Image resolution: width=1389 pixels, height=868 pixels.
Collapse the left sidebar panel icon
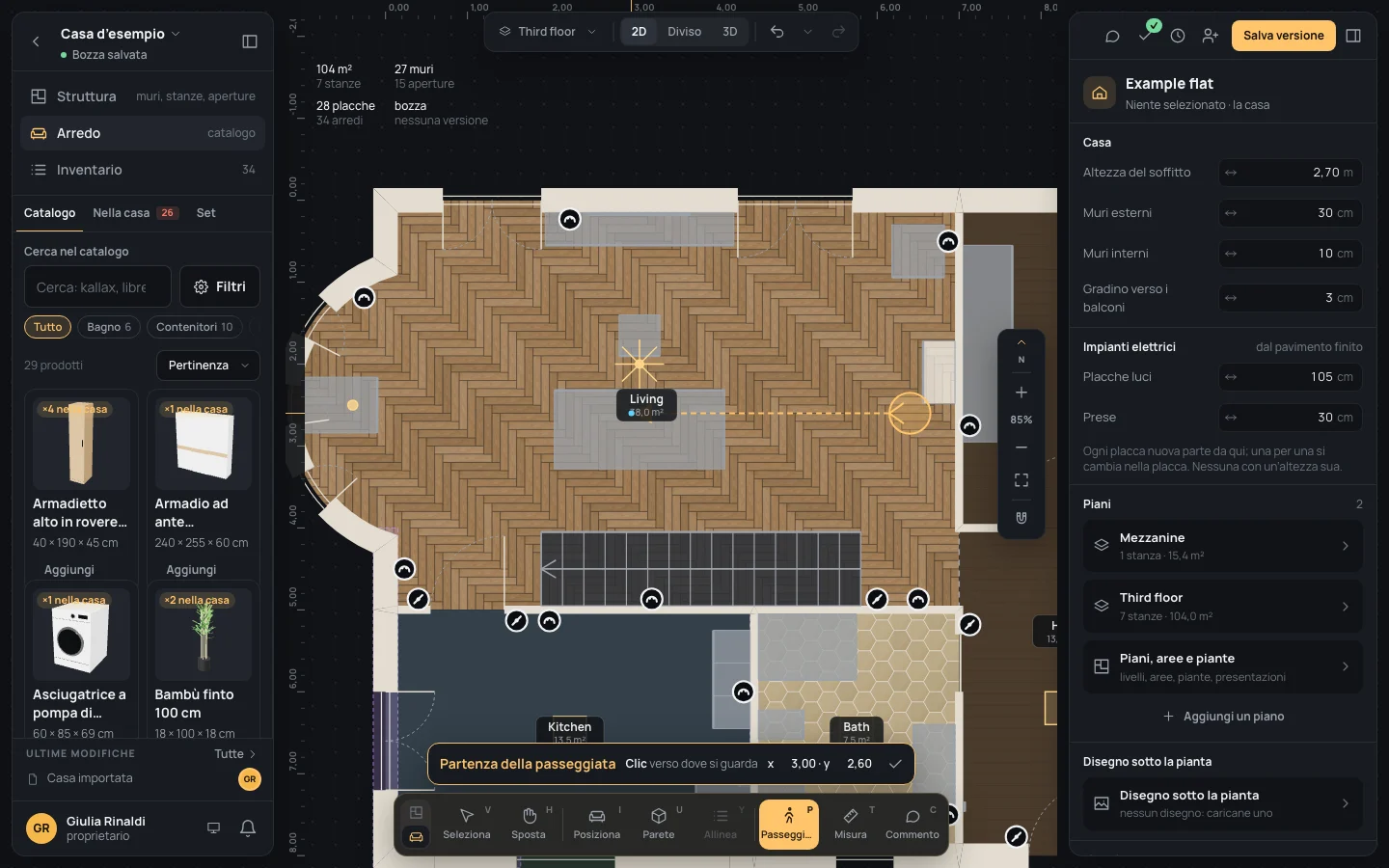pyautogui.click(x=250, y=41)
